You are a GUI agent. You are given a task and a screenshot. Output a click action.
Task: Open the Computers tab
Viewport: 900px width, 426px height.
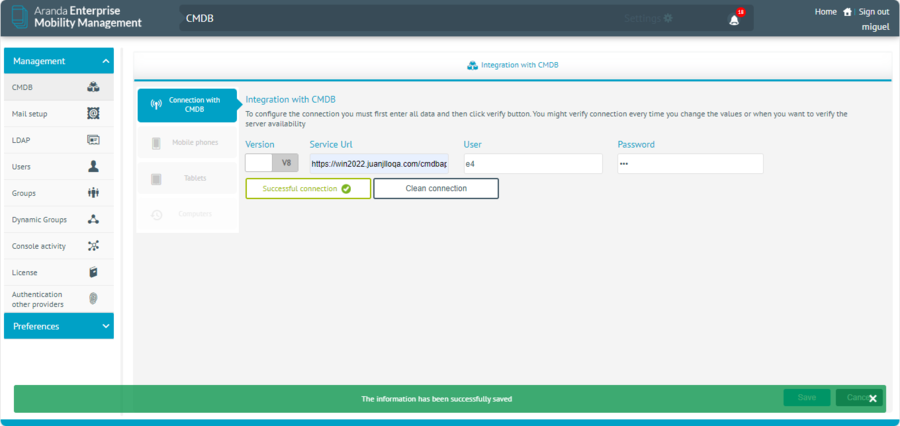click(187, 214)
